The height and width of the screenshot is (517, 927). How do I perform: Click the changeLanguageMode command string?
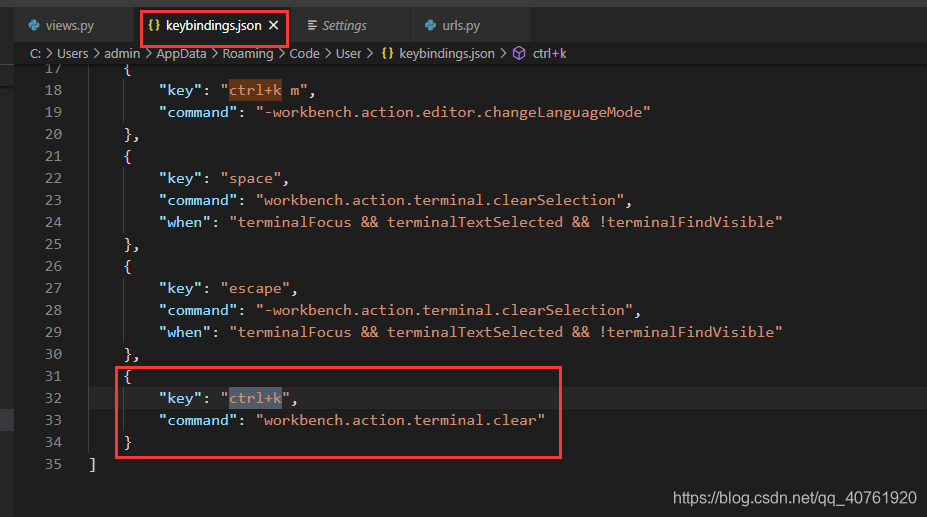click(x=453, y=112)
